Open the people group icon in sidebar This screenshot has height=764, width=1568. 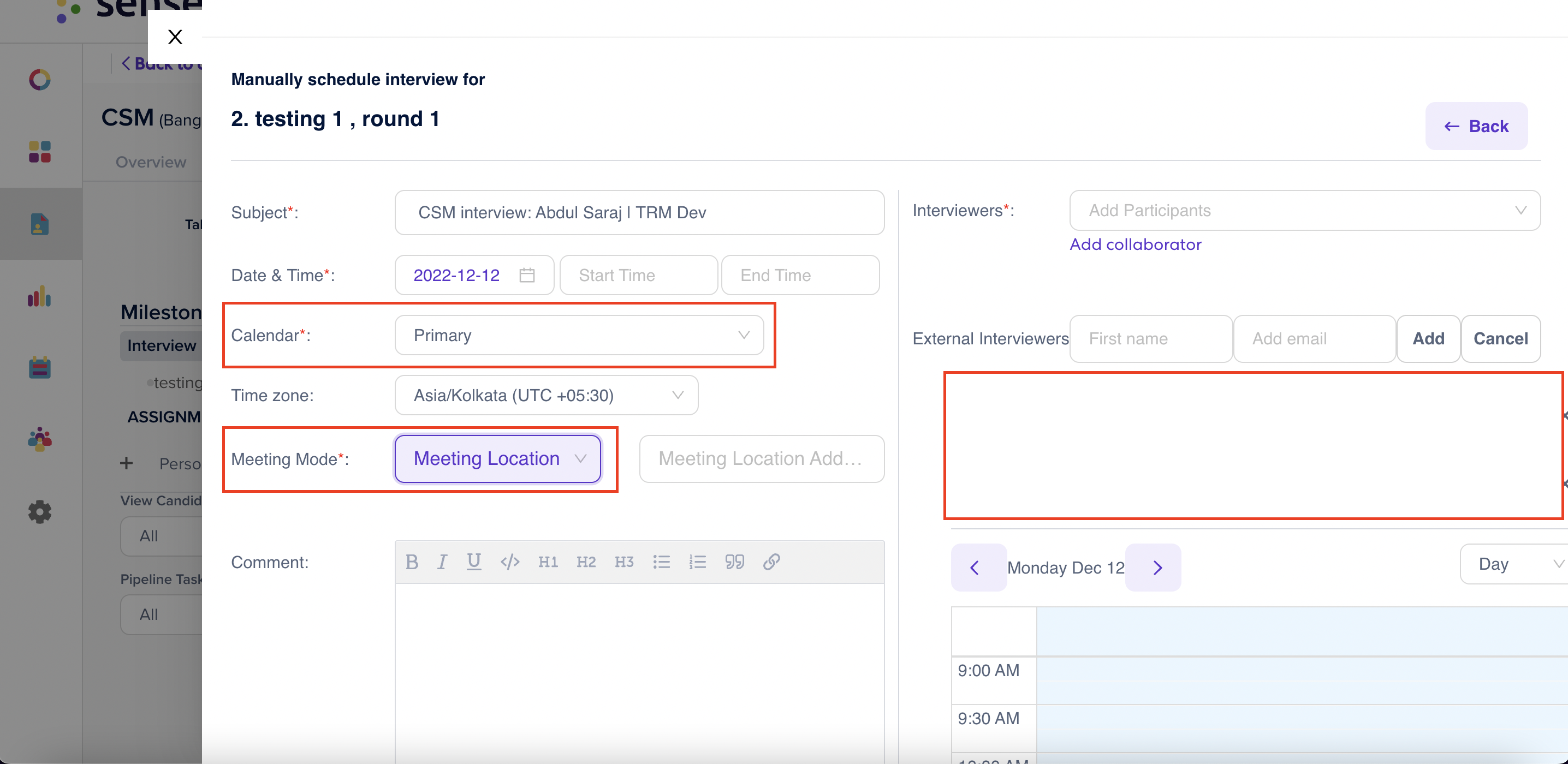[x=40, y=439]
